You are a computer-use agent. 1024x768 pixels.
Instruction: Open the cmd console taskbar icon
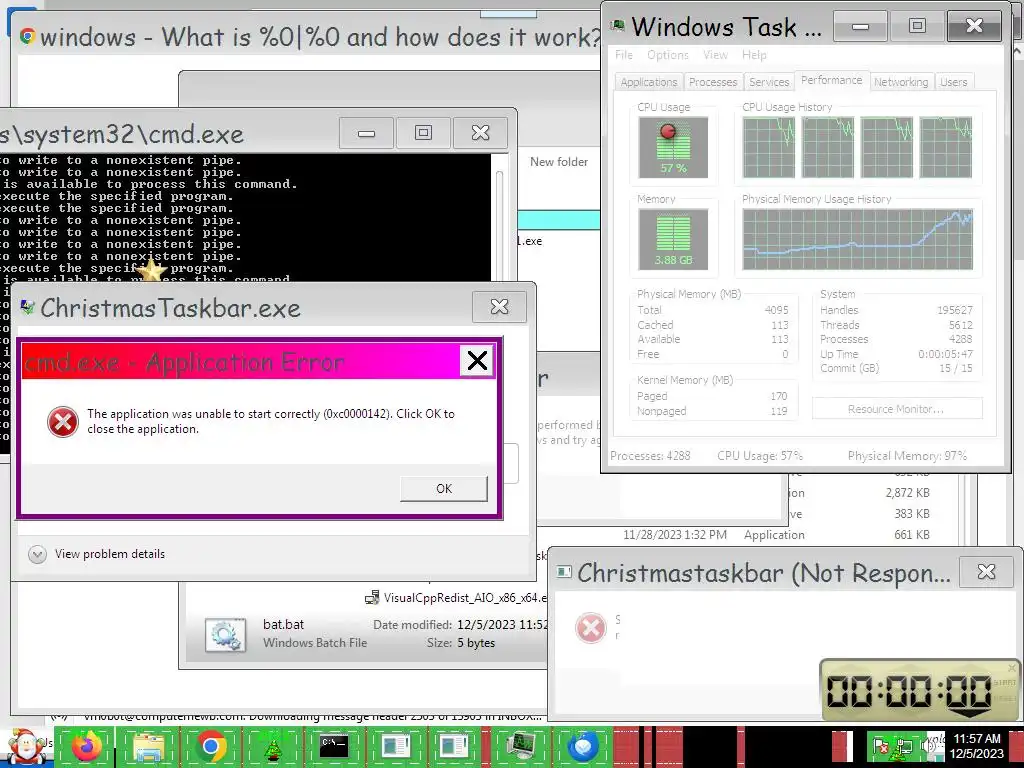point(334,746)
